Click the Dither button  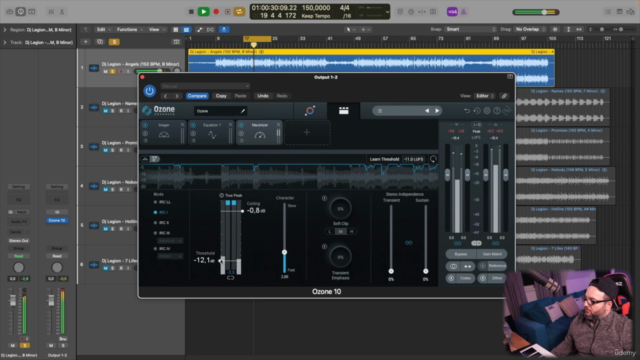(492, 278)
